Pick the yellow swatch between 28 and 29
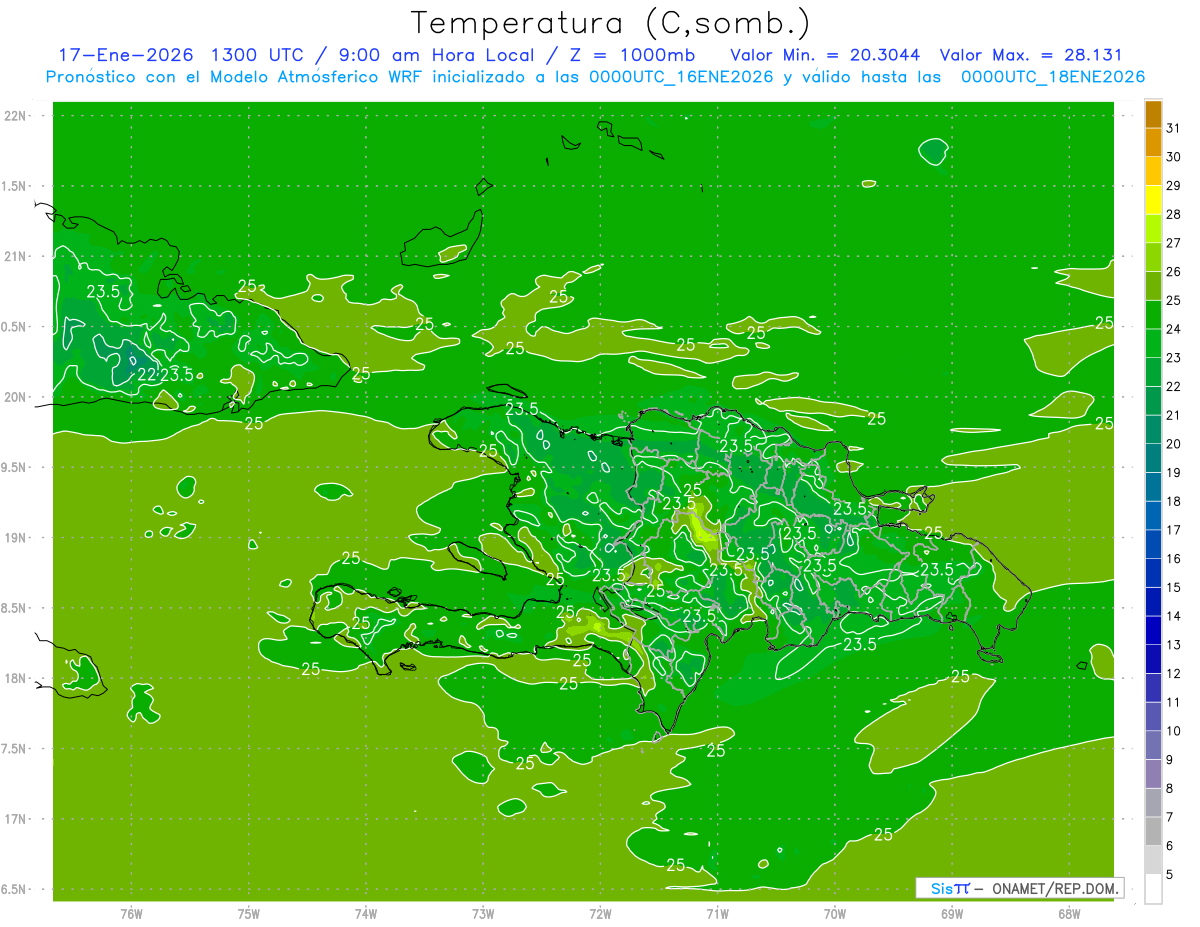The image size is (1200, 927). 1153,201
